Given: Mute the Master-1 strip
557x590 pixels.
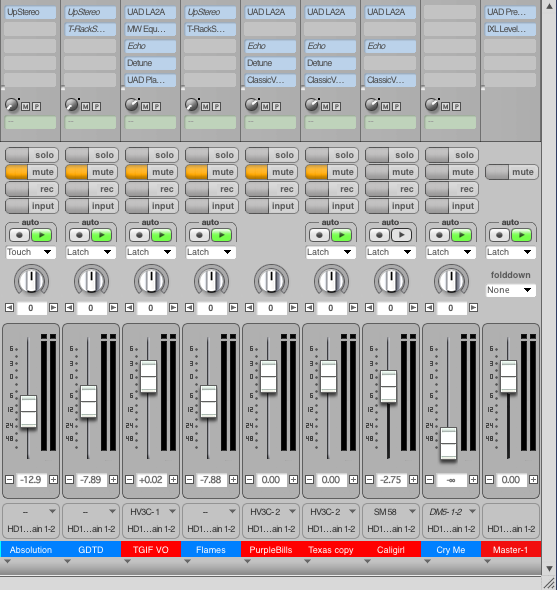Looking at the screenshot, I should click(x=512, y=172).
